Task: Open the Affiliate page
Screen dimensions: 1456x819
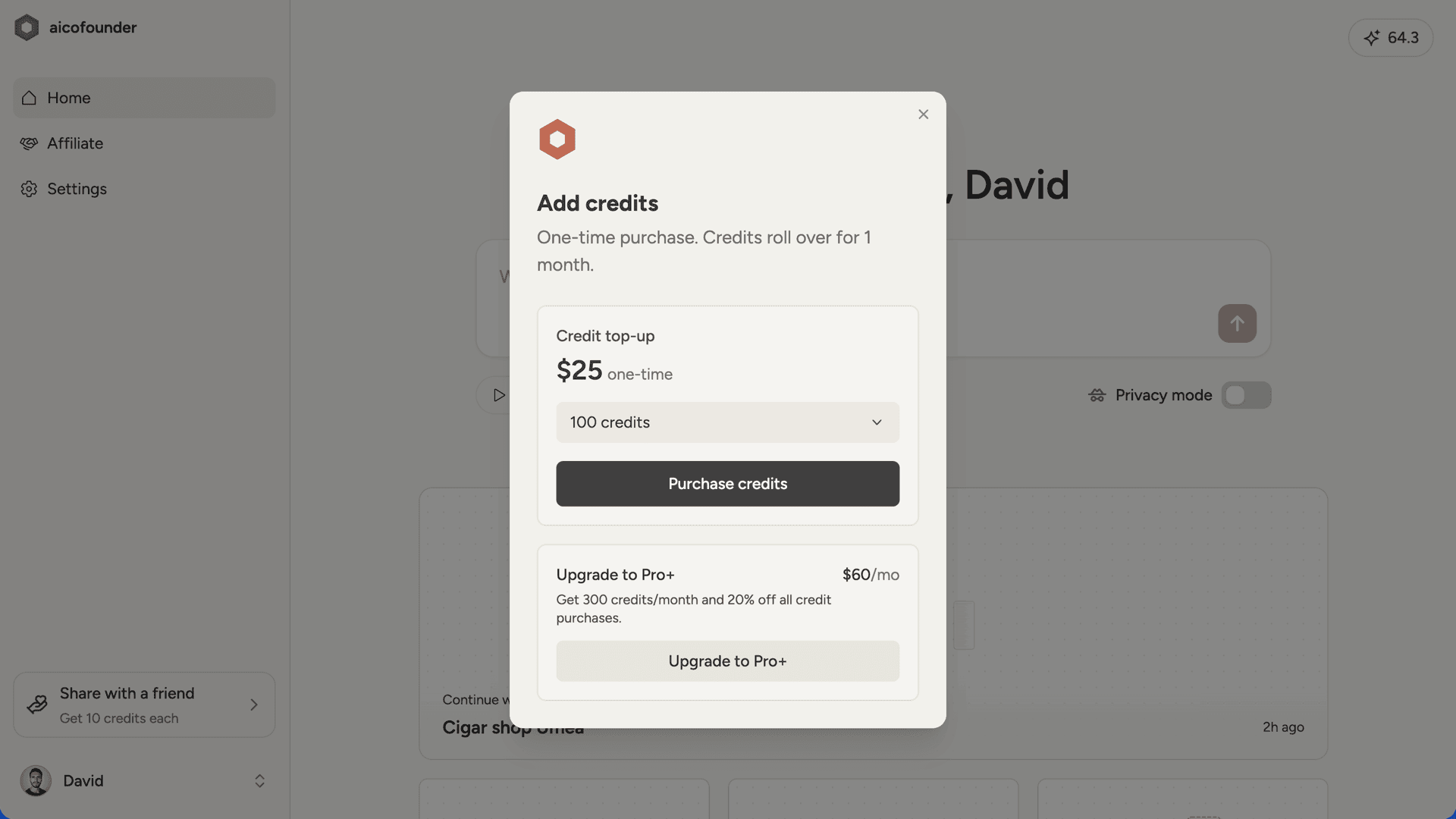Action: 75,143
